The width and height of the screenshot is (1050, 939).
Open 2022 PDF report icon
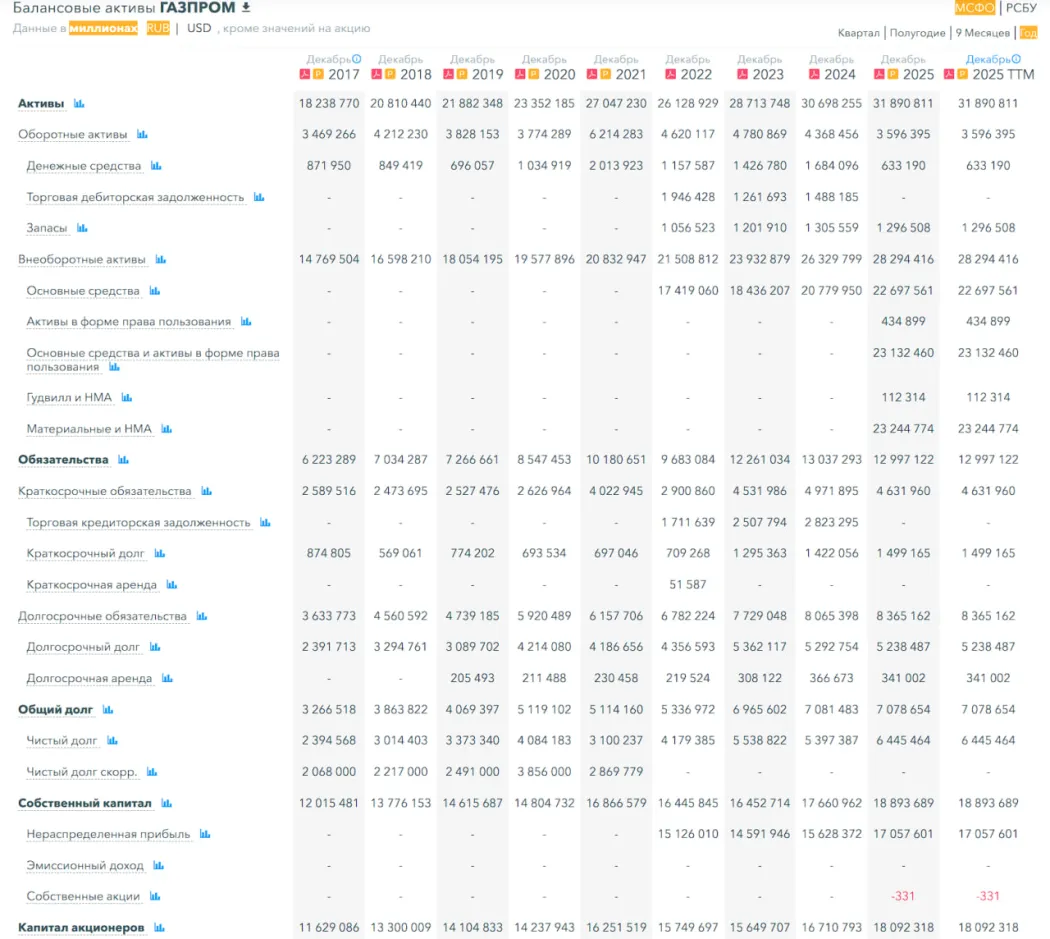pos(670,74)
